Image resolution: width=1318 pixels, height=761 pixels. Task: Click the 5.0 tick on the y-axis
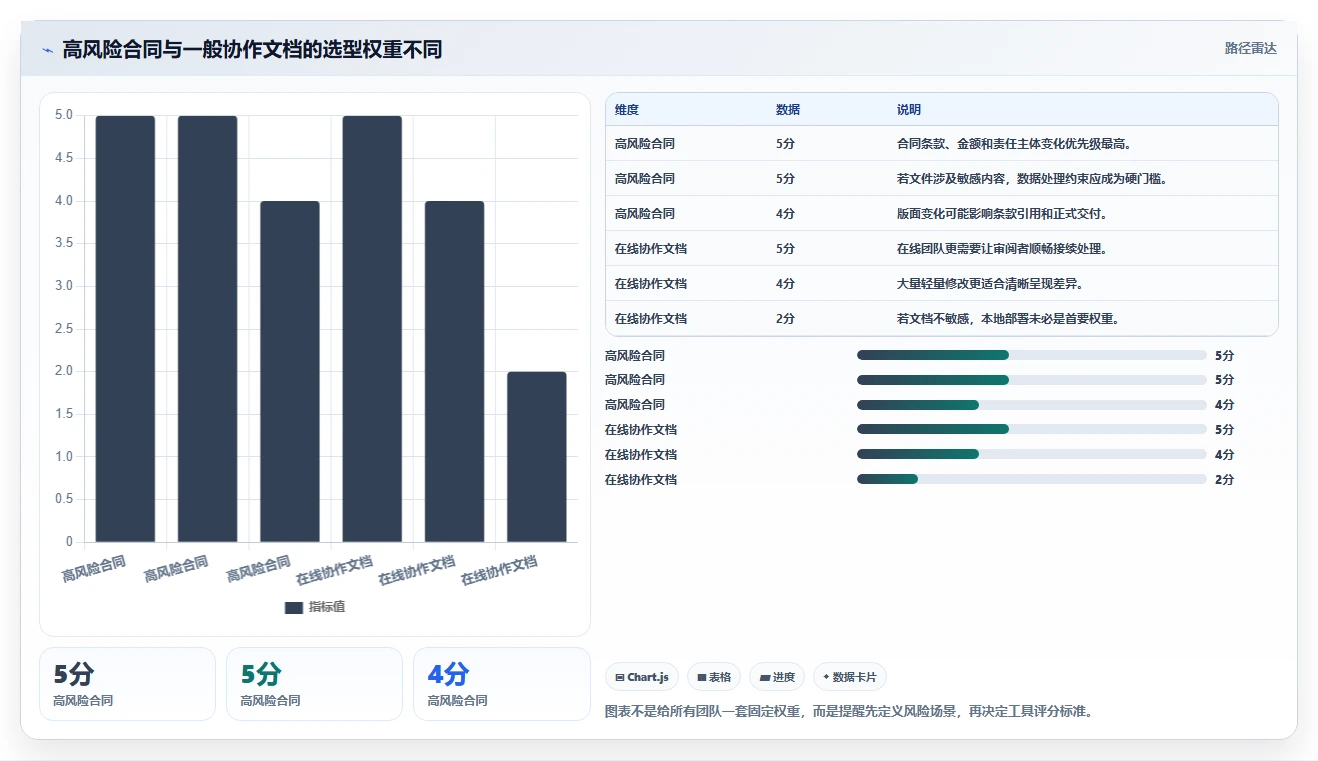[x=64, y=115]
